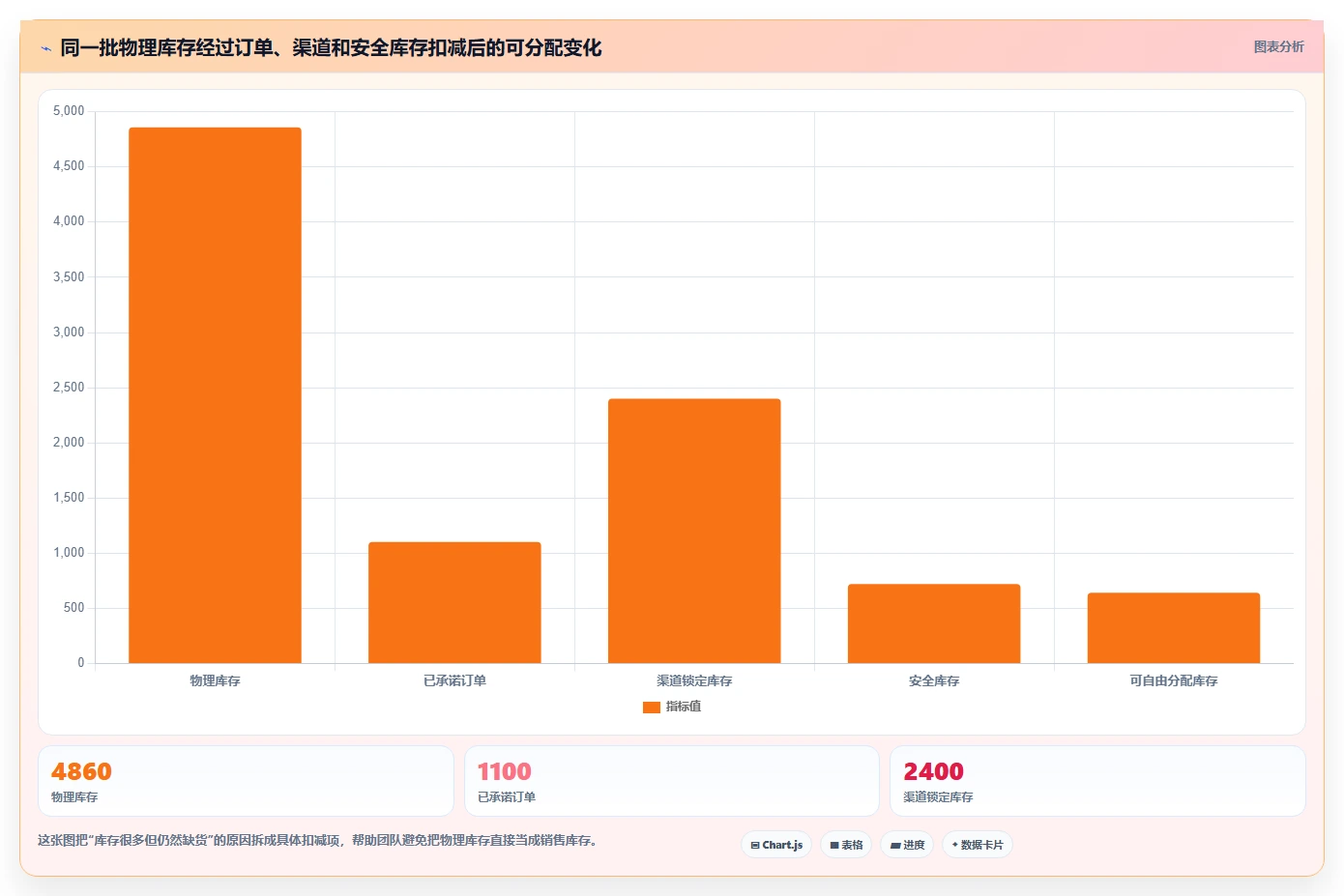Click the 表格 tag pill

[x=846, y=845]
